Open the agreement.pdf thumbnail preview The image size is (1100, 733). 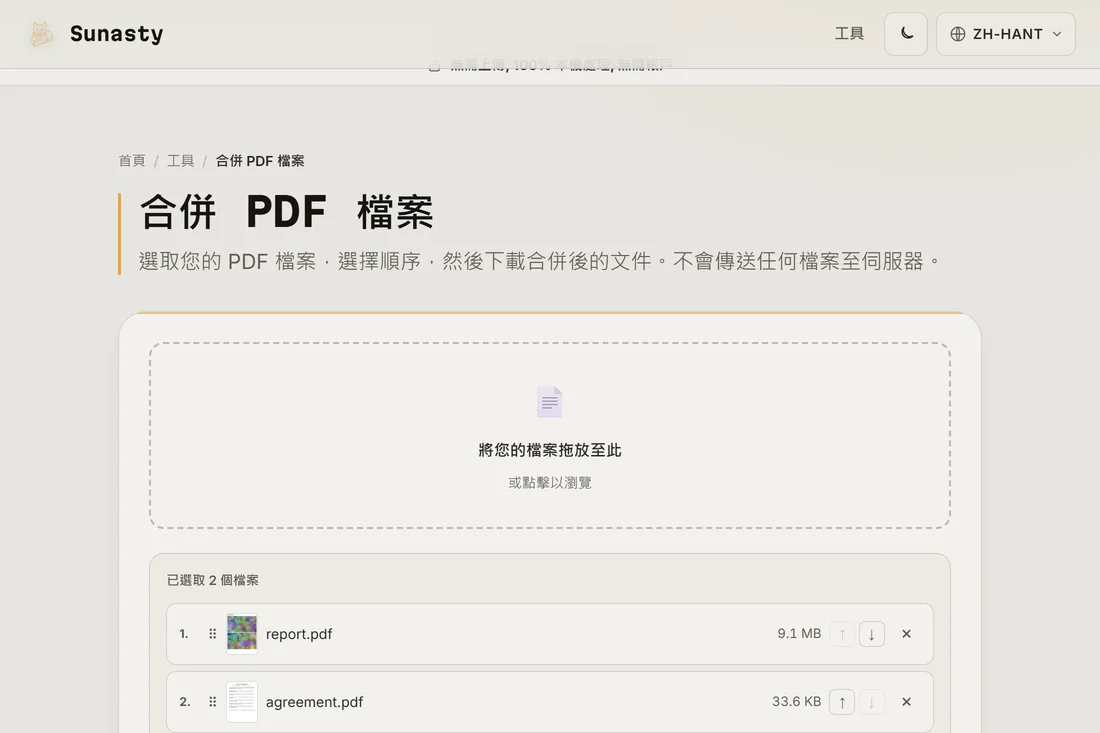coord(242,701)
